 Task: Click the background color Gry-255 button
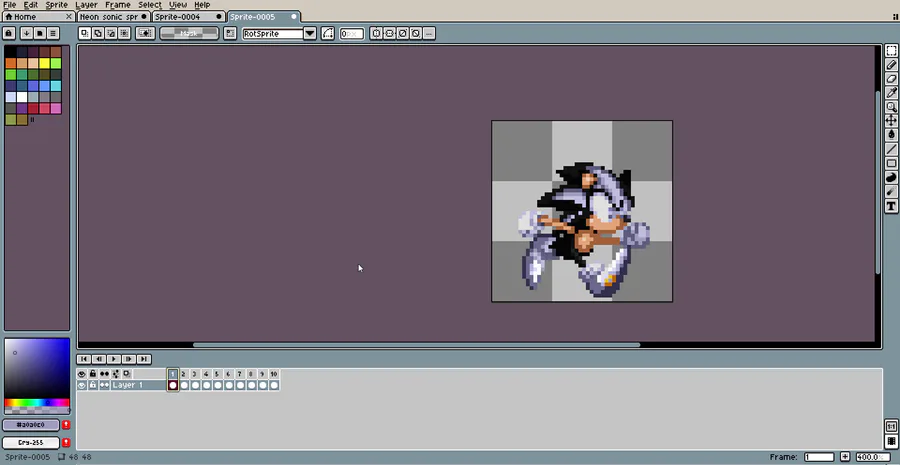pos(31,443)
